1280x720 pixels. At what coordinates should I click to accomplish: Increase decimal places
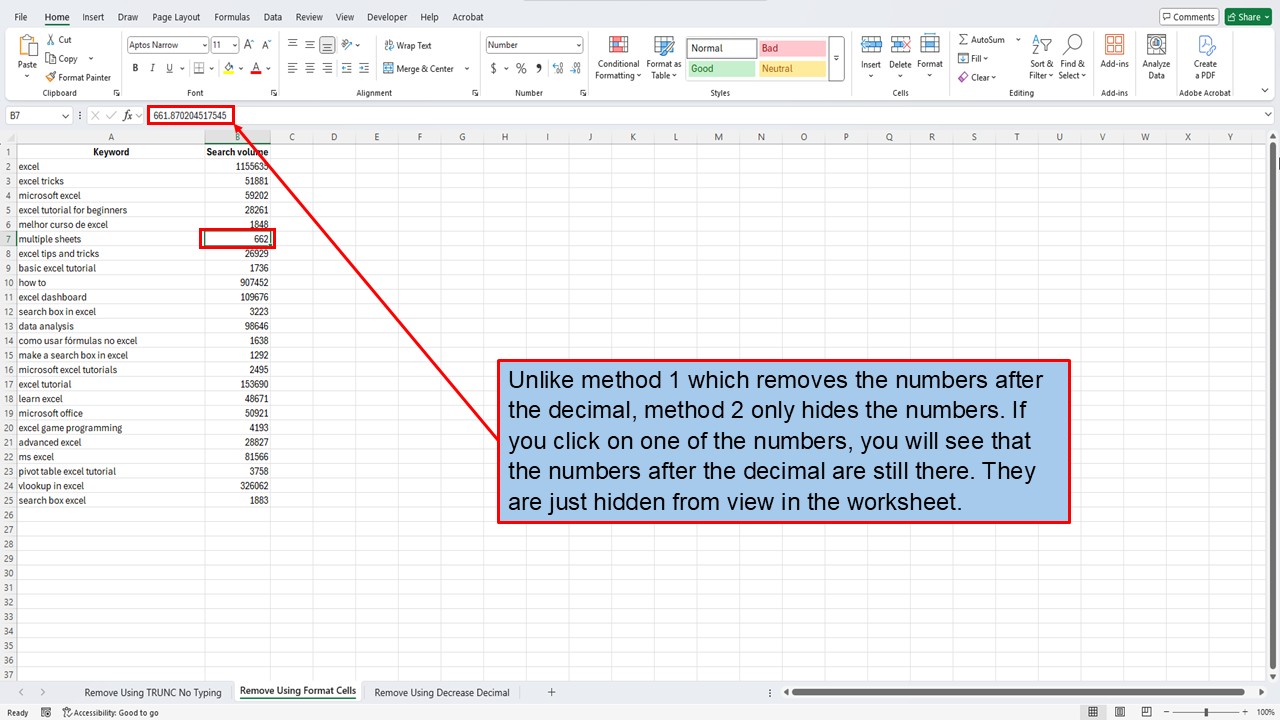coord(557,68)
